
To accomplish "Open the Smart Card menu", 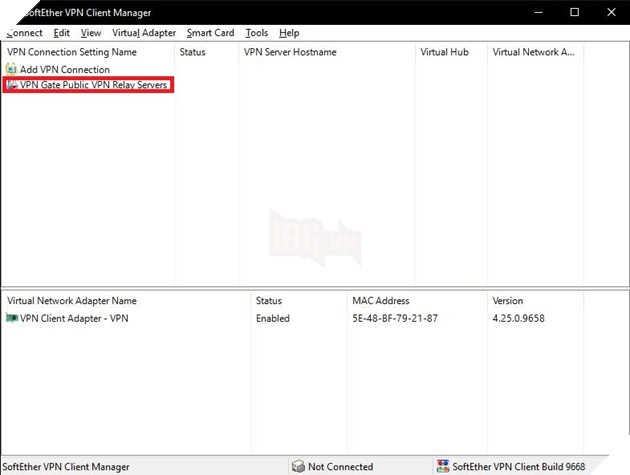I will coord(210,33).
